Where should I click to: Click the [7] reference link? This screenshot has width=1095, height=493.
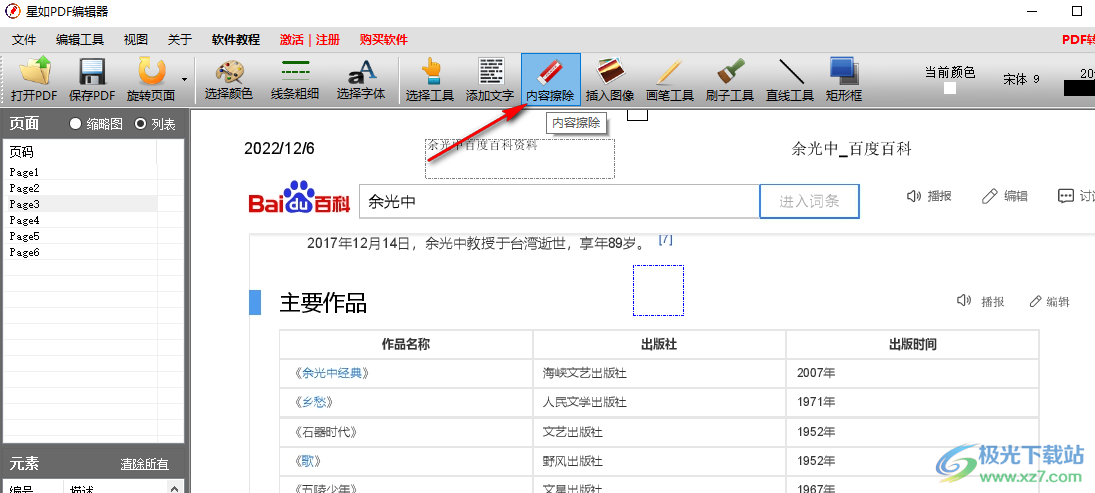point(666,240)
